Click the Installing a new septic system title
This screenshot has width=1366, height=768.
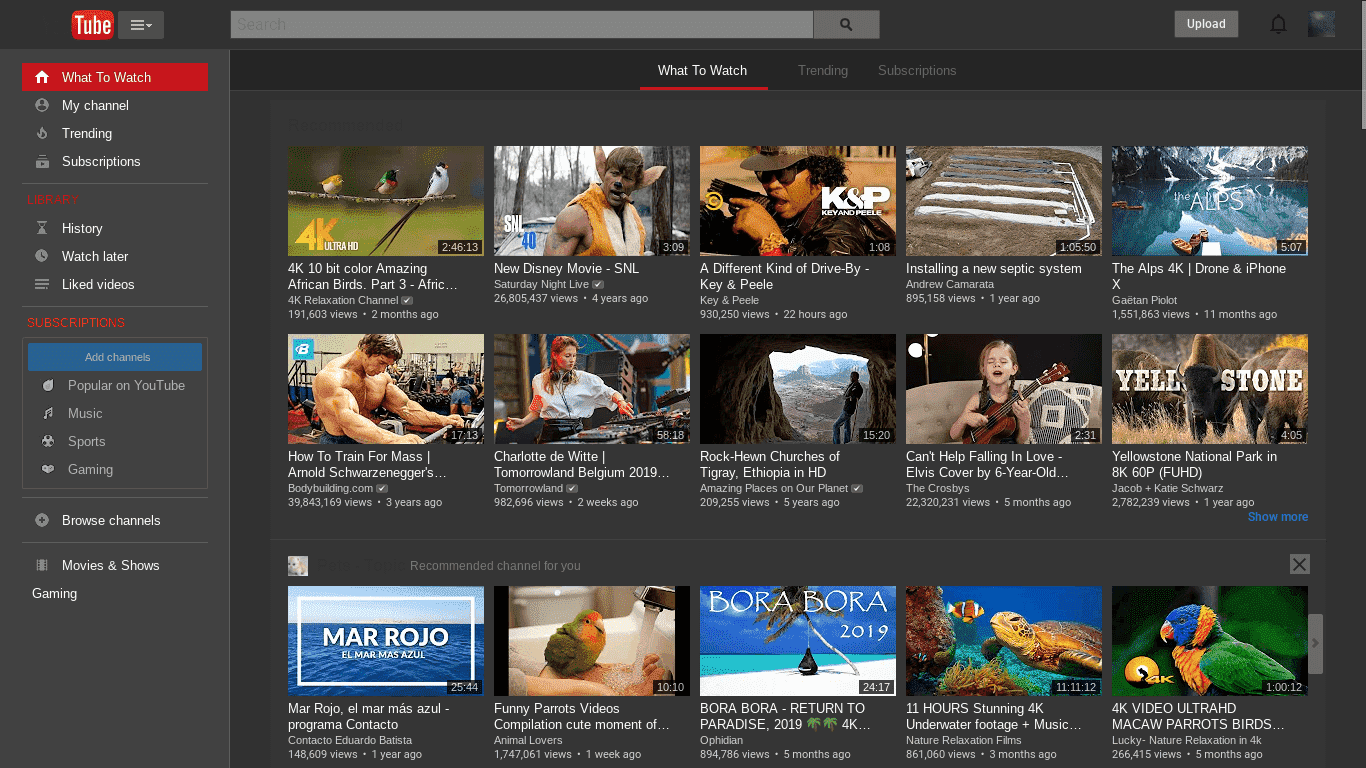(x=993, y=268)
